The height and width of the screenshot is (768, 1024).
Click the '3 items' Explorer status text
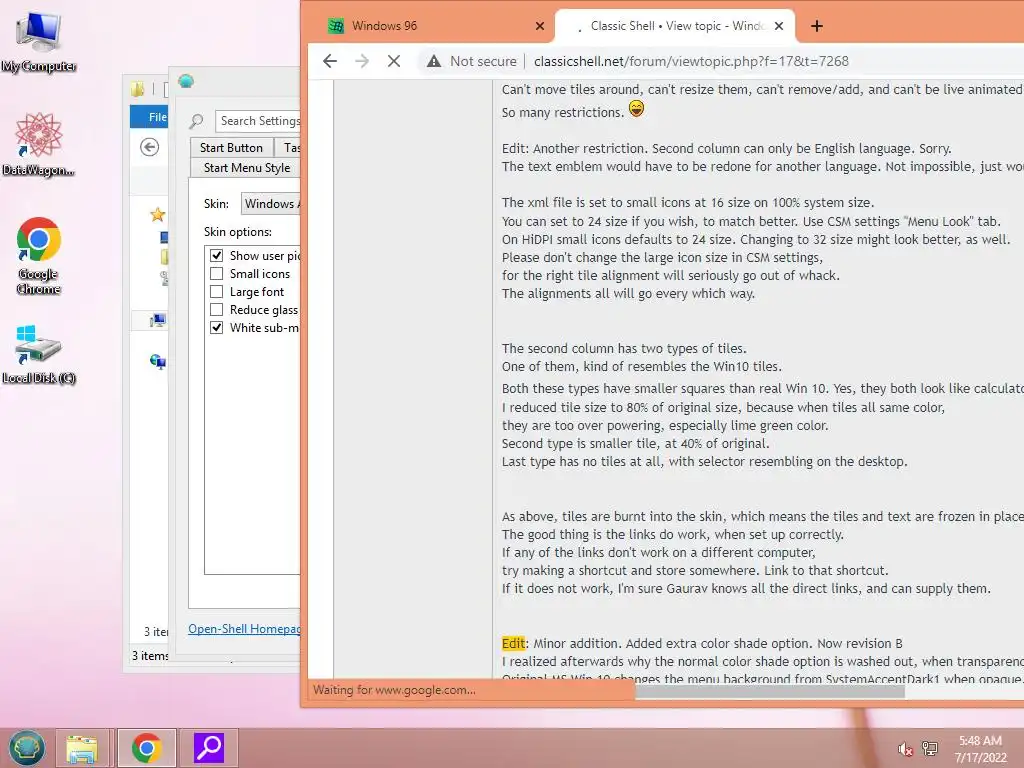click(x=150, y=656)
